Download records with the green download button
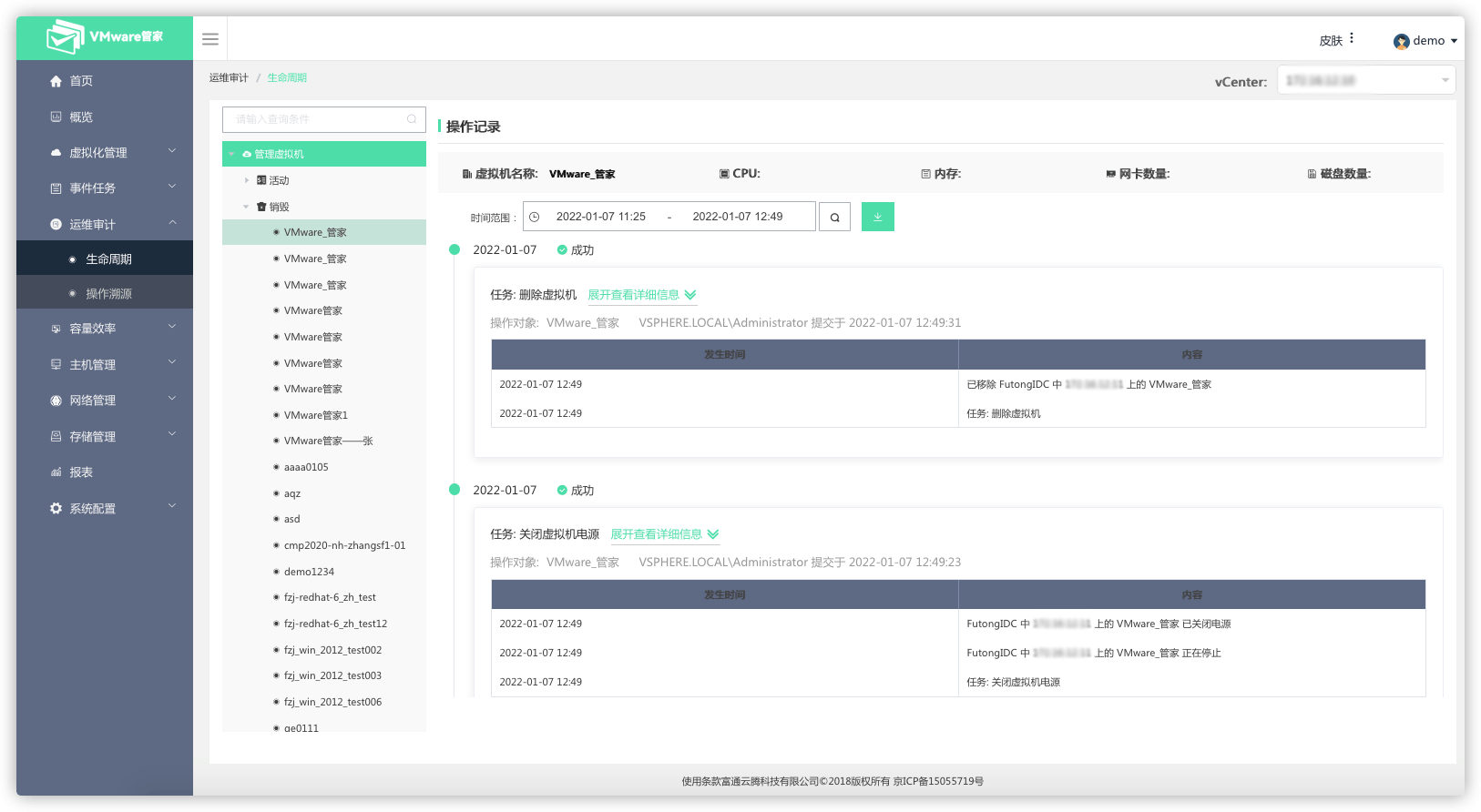Viewport: 1481px width, 812px height. 878,217
